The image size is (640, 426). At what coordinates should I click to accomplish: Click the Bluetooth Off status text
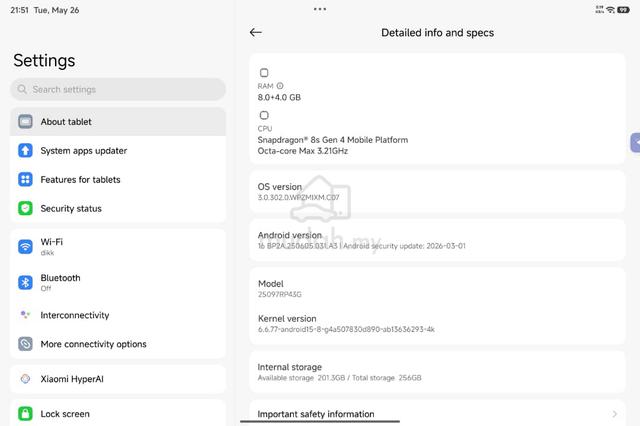tap(46, 288)
